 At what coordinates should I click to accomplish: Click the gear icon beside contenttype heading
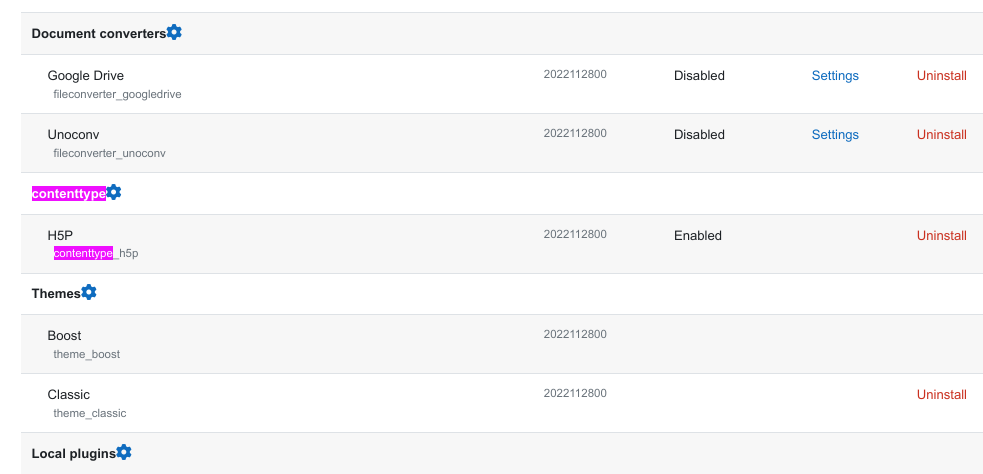(x=113, y=192)
